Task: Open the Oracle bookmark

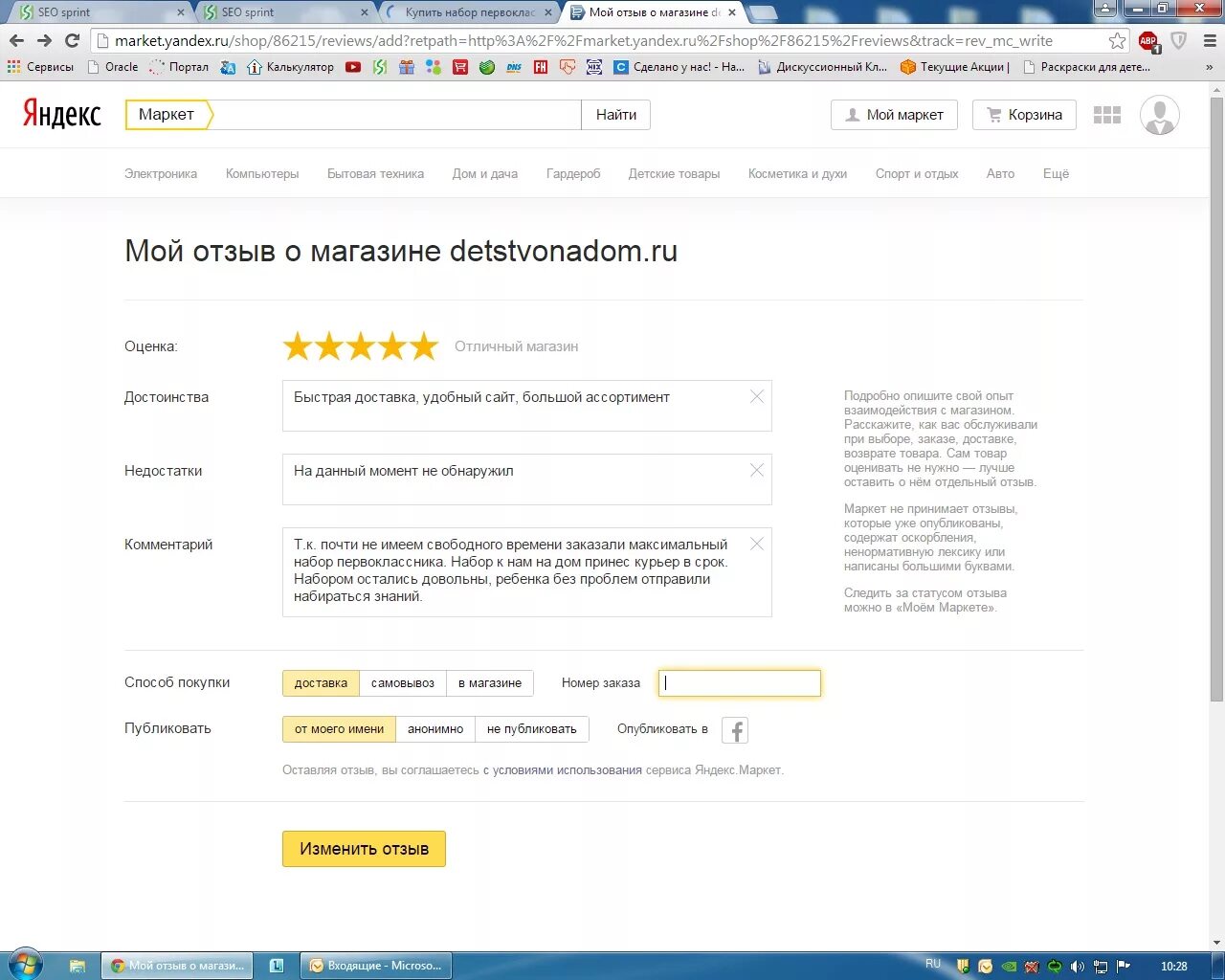Action: (x=113, y=67)
